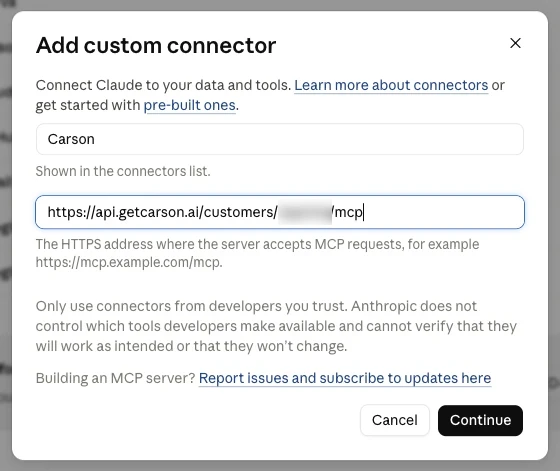
Task: Close the Add custom connector dialog
Action: [x=515, y=43]
